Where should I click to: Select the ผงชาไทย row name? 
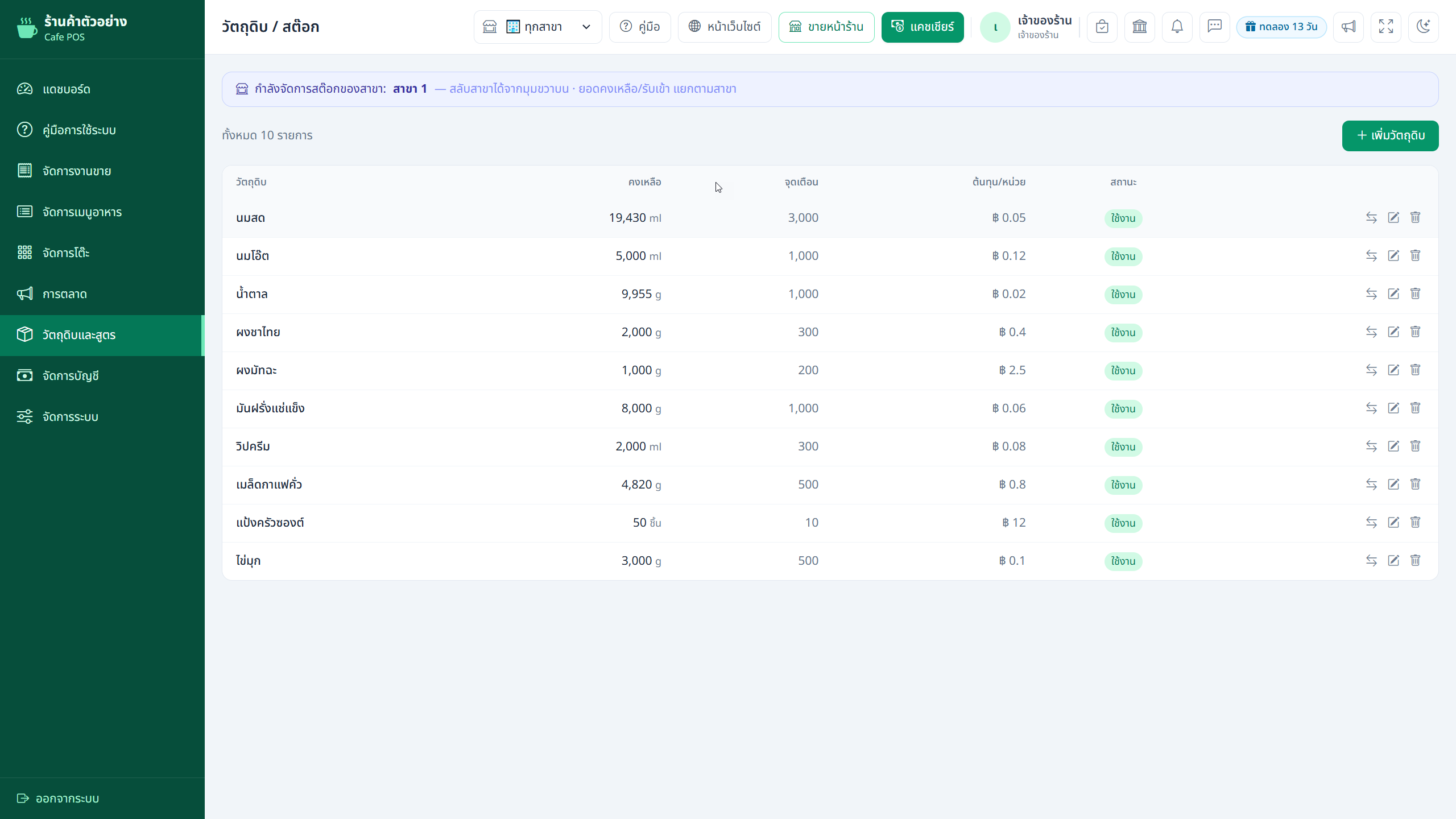[258, 332]
